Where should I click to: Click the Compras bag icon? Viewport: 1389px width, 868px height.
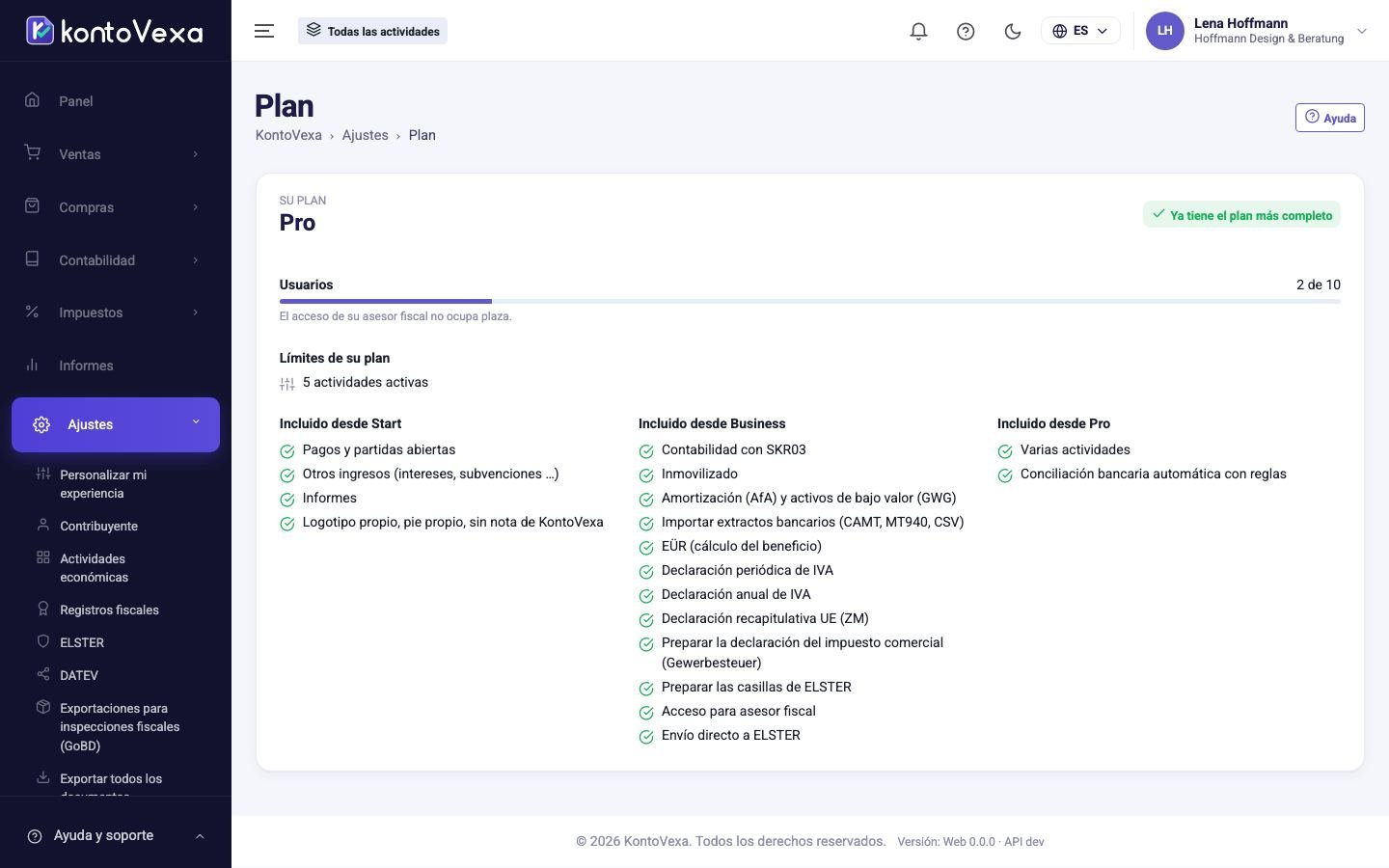click(33, 205)
